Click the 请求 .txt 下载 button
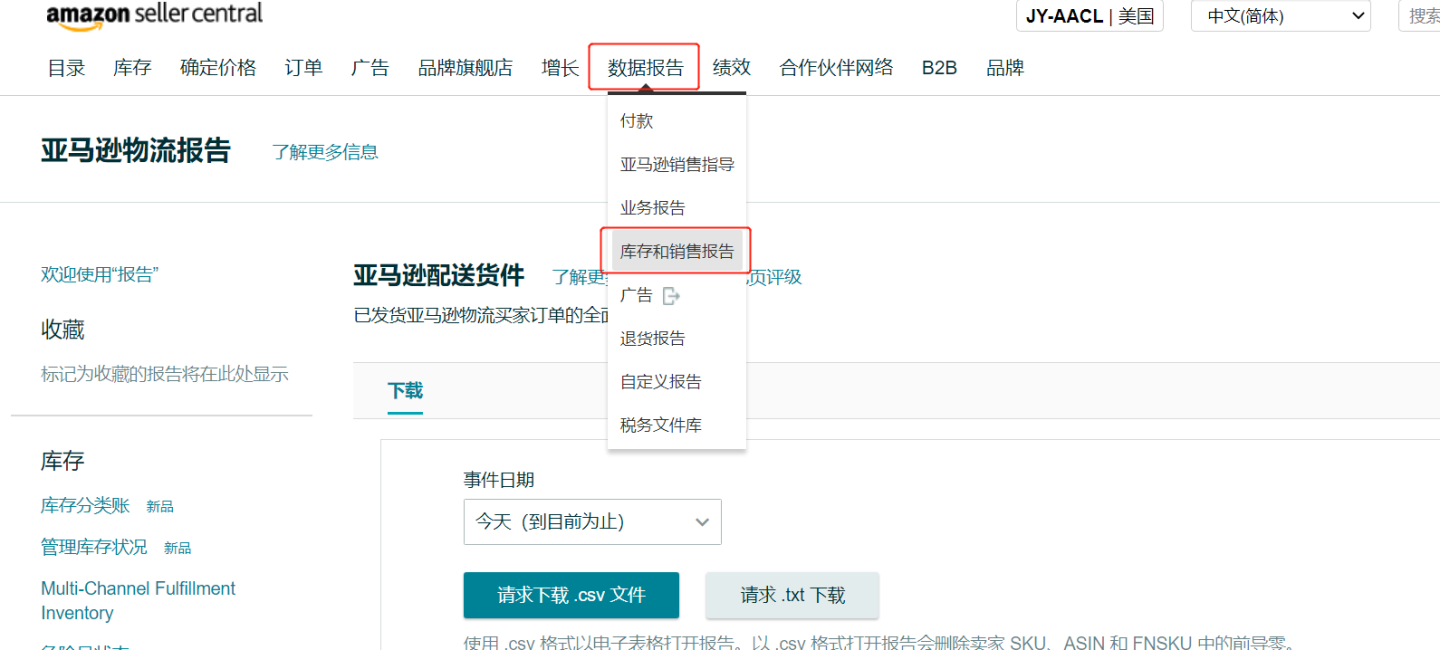This screenshot has width=1440, height=650. click(x=792, y=595)
